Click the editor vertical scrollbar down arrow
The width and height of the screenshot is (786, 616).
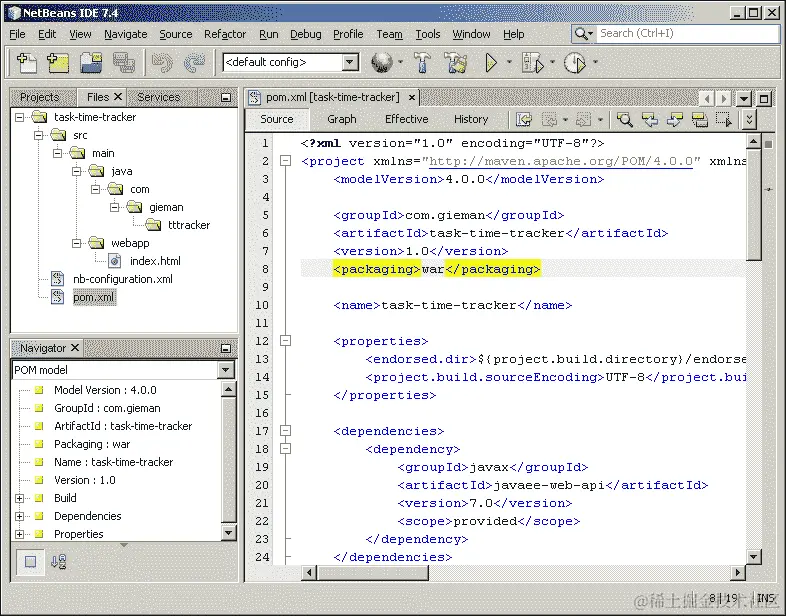(x=753, y=556)
